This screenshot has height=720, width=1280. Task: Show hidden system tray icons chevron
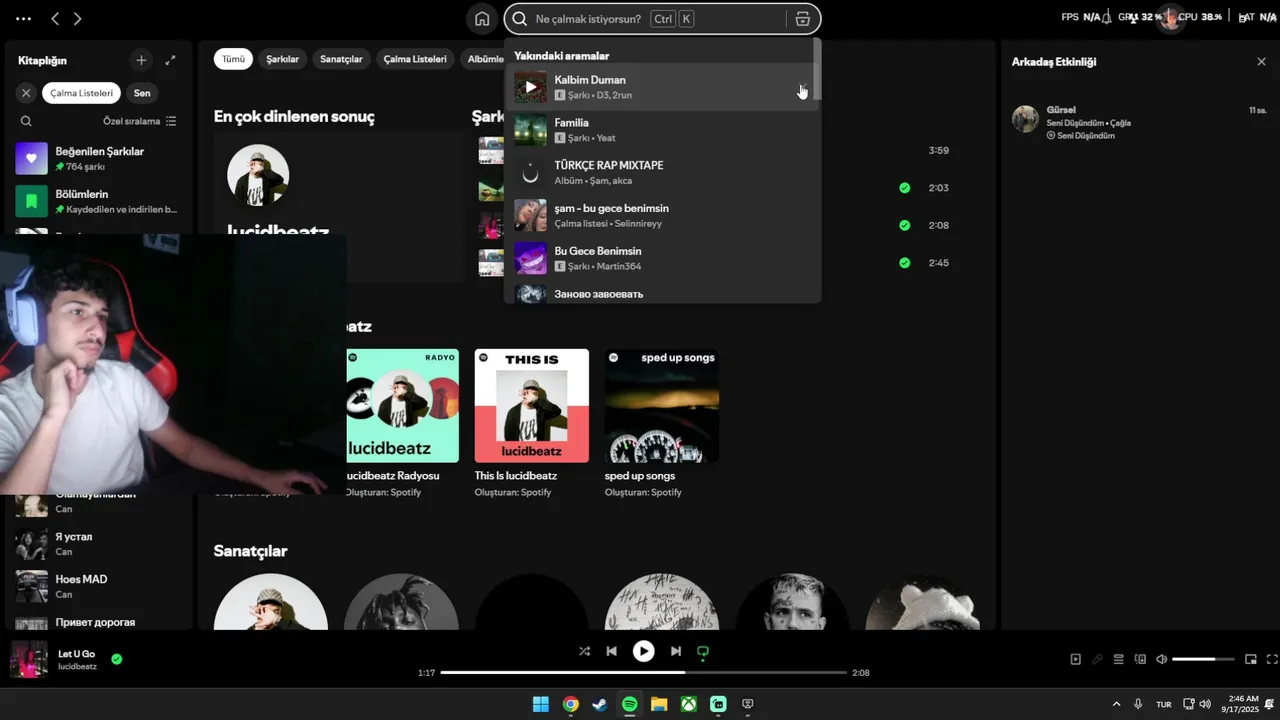point(1116,704)
